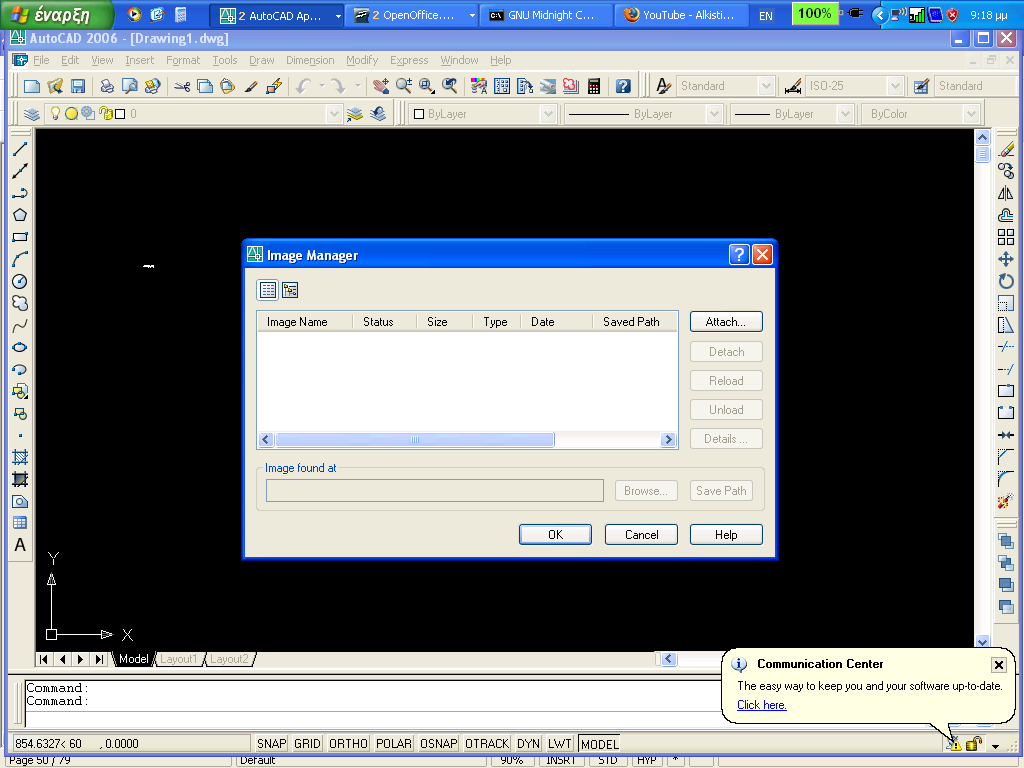Open the status bar tray menu arrow

click(995, 745)
